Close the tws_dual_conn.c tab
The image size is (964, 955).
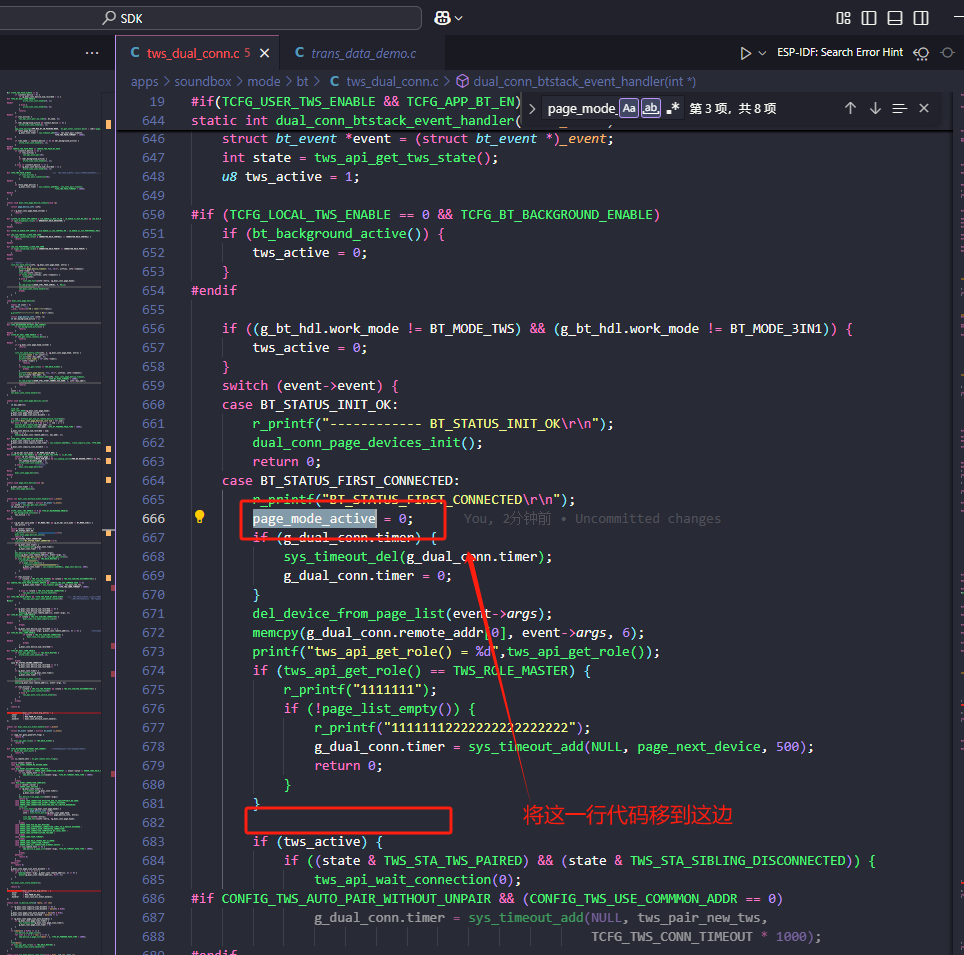click(264, 53)
